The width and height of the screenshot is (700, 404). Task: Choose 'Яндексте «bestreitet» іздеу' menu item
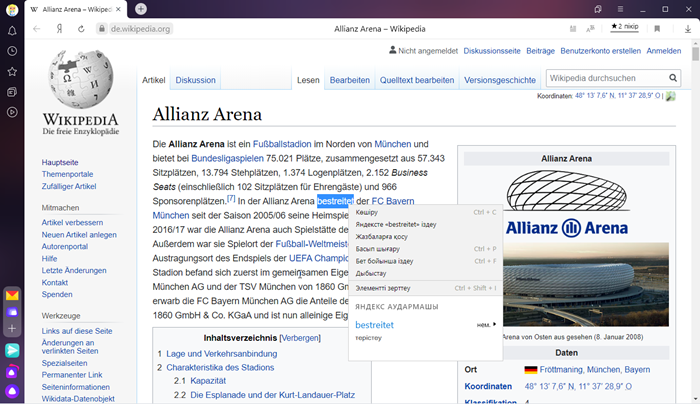pos(425,225)
